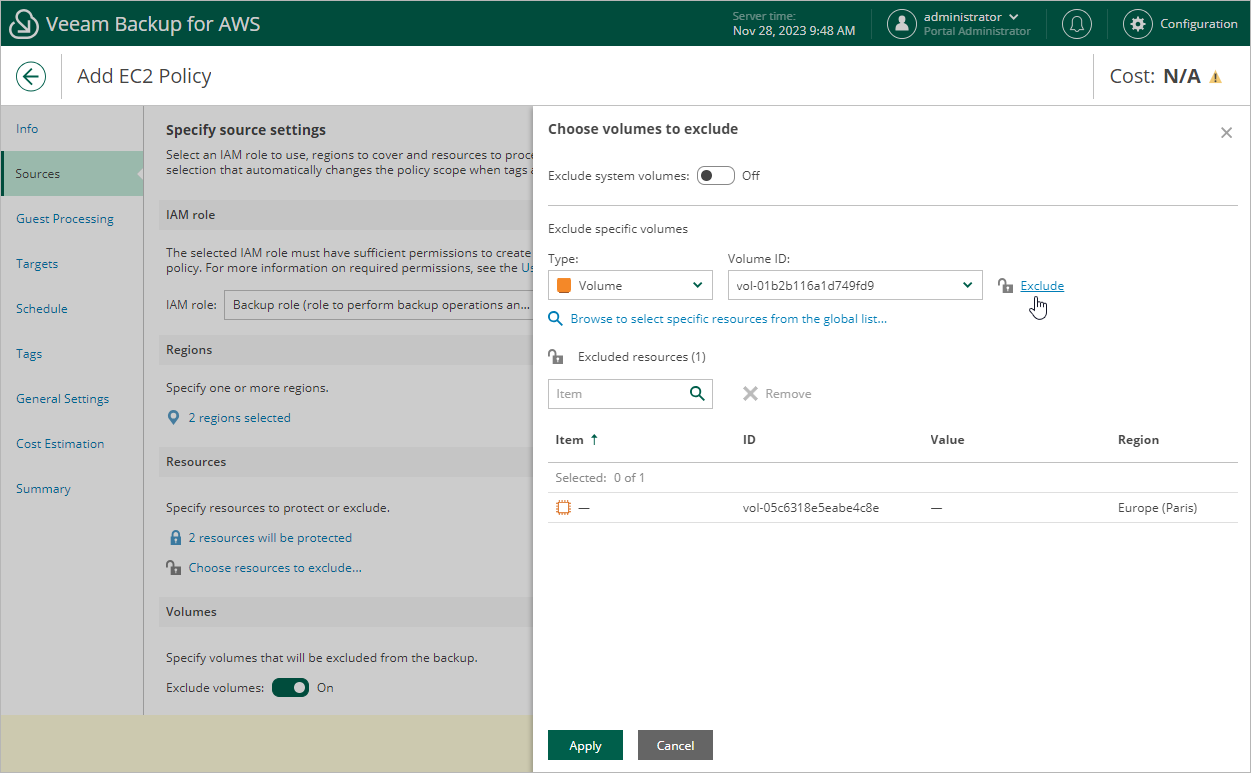The height and width of the screenshot is (773, 1251).
Task: Click Europe (Paris) region cell
Action: point(1157,508)
